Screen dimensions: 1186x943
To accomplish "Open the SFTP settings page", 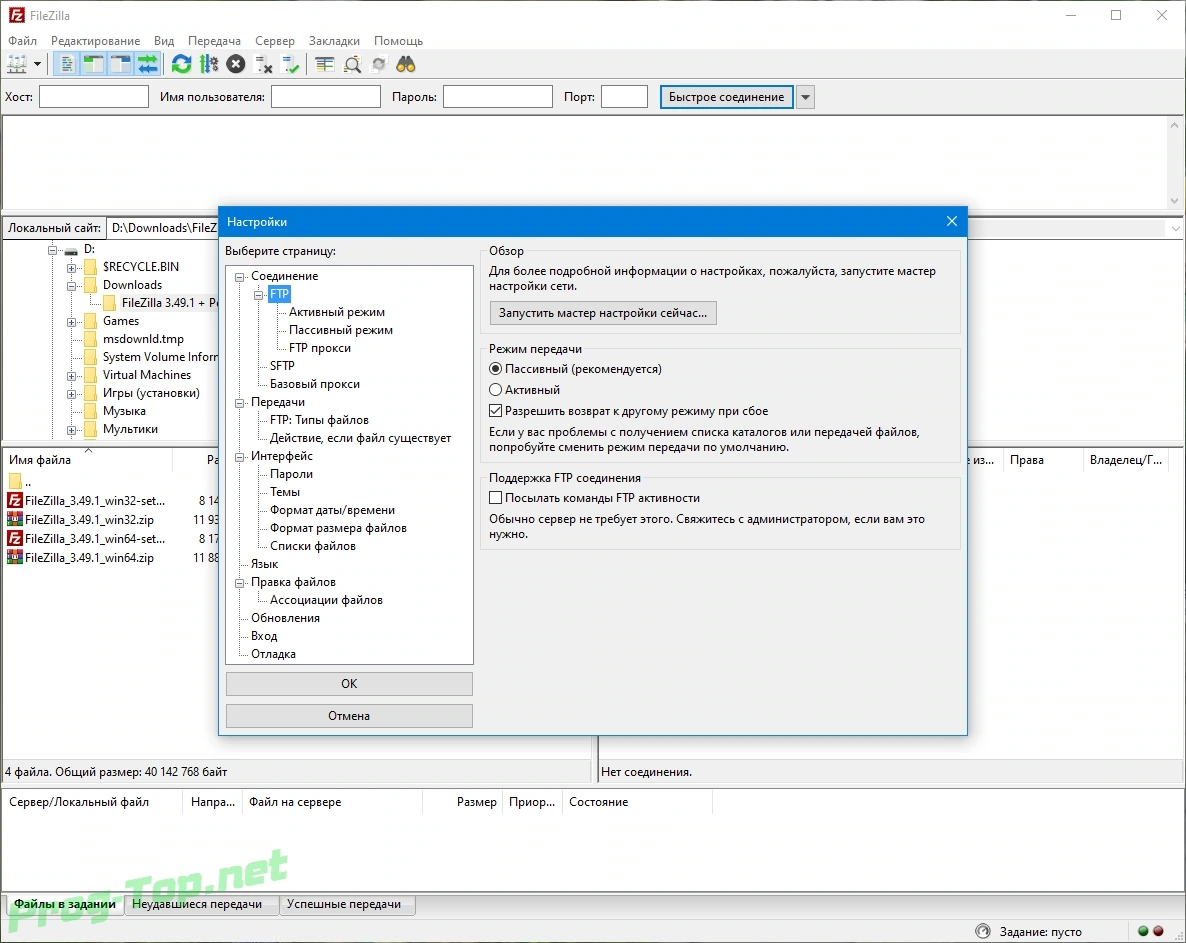I will click(x=282, y=365).
